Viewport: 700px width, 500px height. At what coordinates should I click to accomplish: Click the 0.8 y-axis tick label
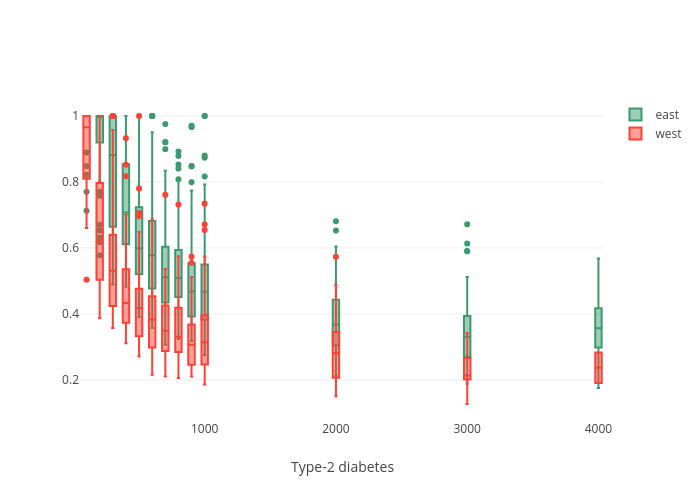[69, 181]
